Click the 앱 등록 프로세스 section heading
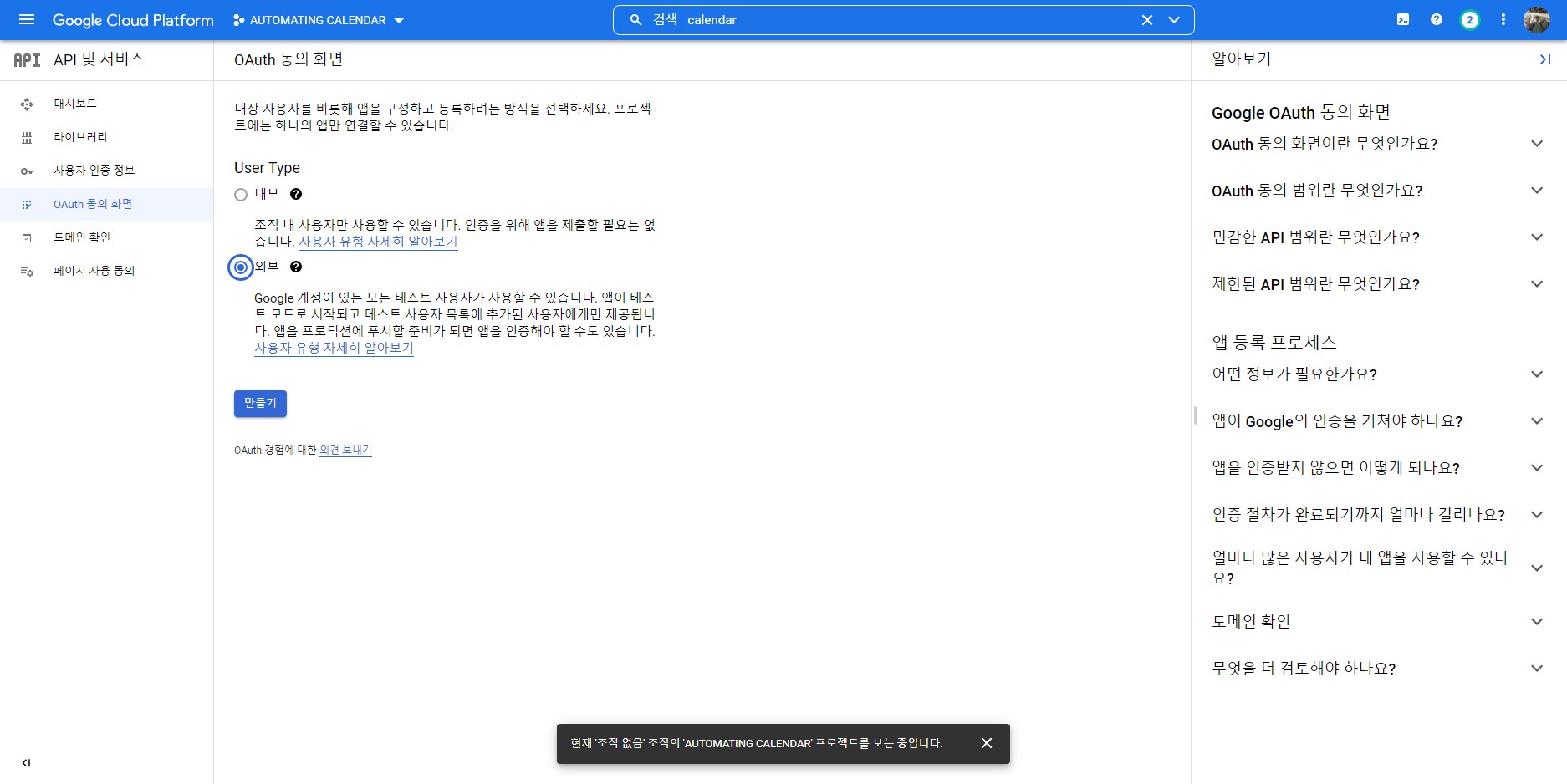 1274,343
